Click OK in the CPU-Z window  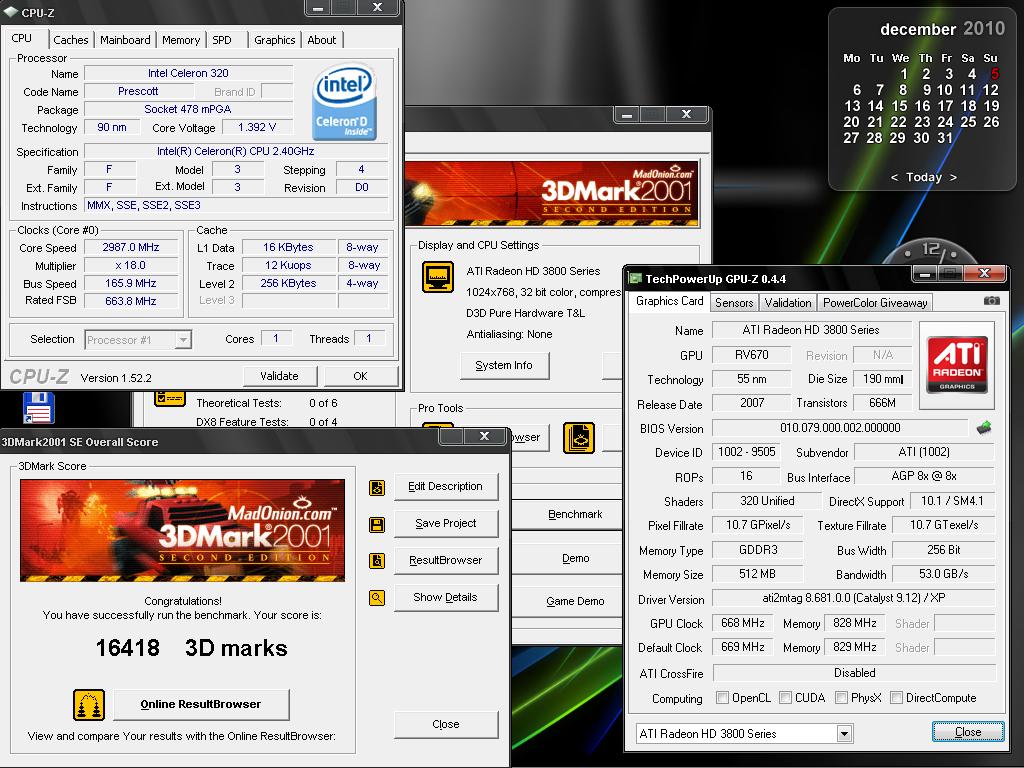pyautogui.click(x=360, y=376)
